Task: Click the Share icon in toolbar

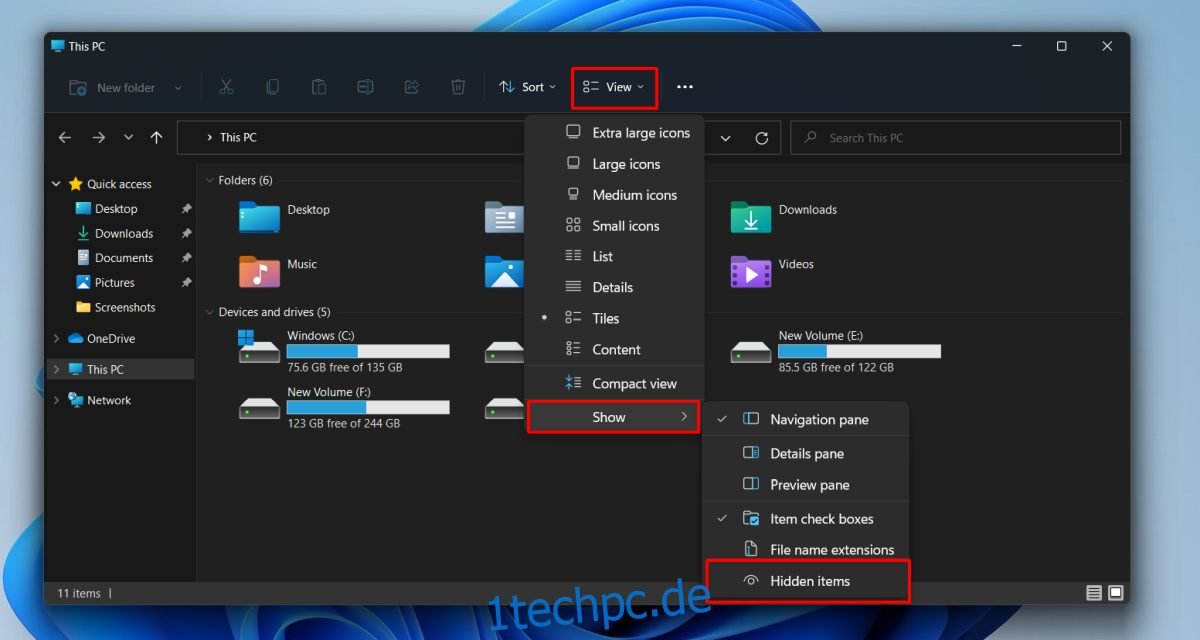Action: coord(411,87)
